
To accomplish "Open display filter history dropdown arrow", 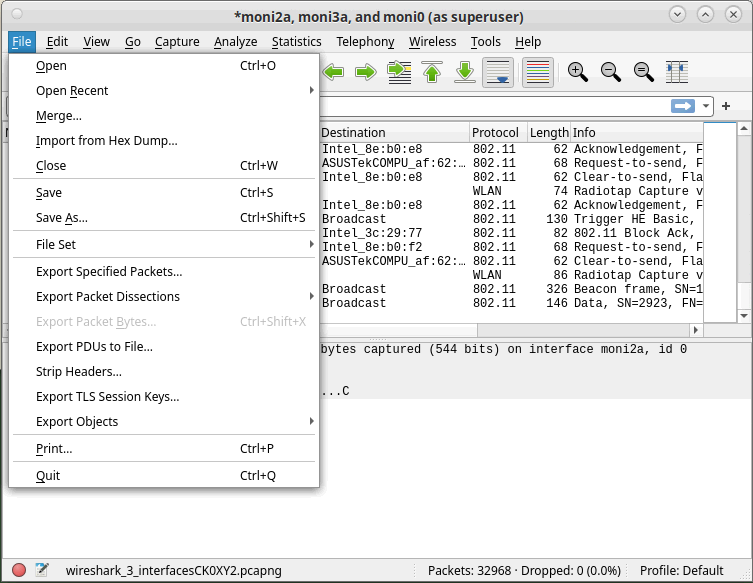I will tap(705, 106).
